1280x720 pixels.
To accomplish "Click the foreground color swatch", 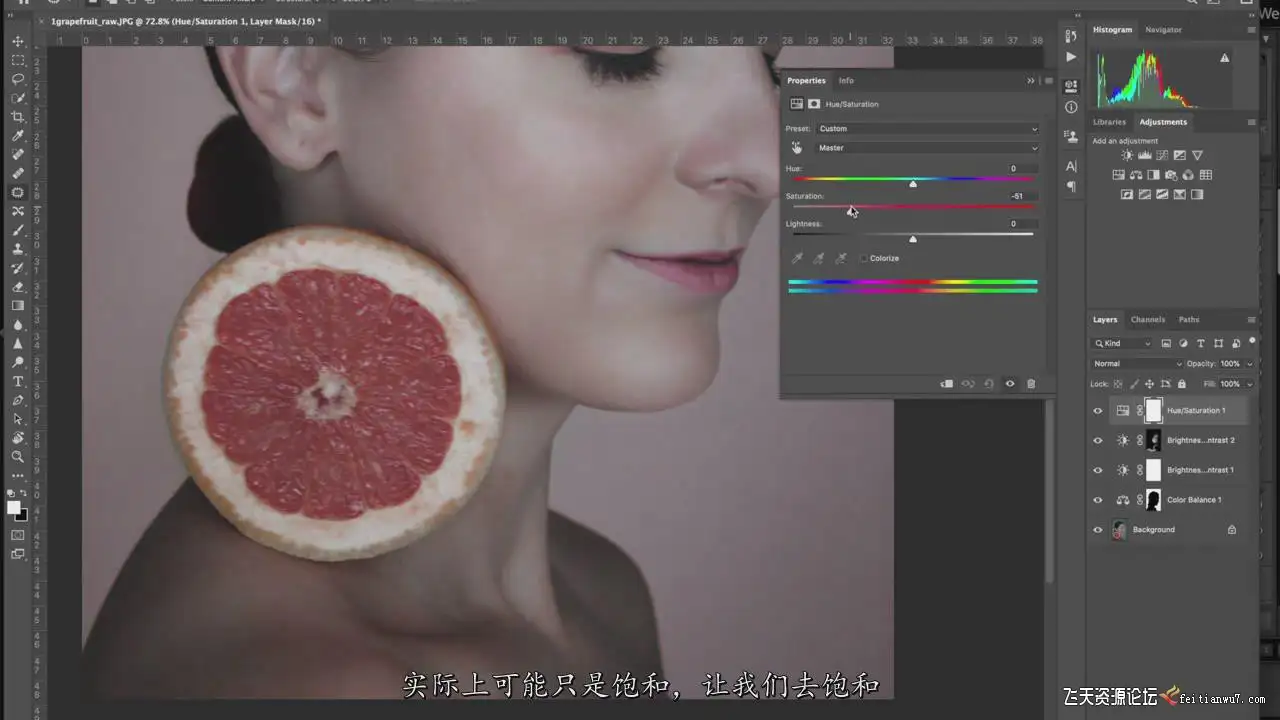I will pos(14,508).
